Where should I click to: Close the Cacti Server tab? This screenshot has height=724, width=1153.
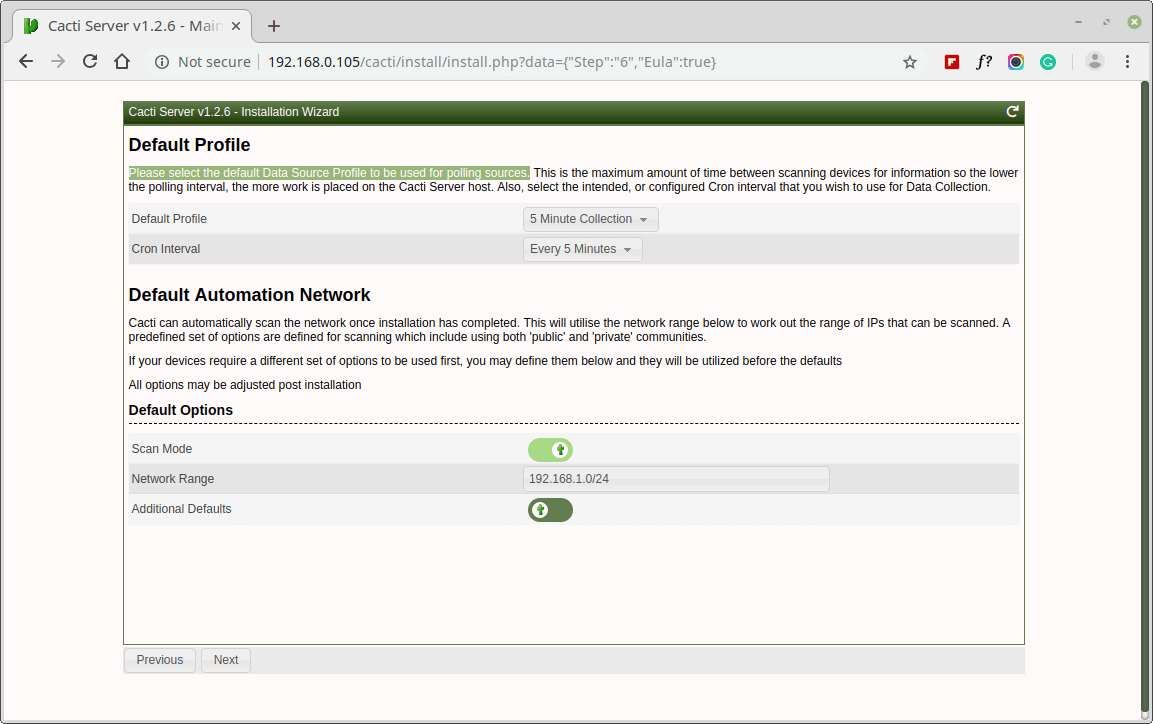(x=235, y=26)
